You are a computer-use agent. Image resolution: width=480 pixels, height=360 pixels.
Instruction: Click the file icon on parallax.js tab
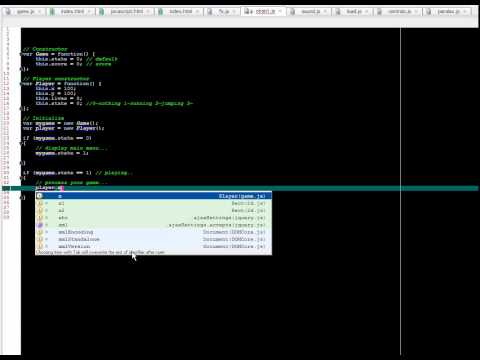[x=429, y=11]
